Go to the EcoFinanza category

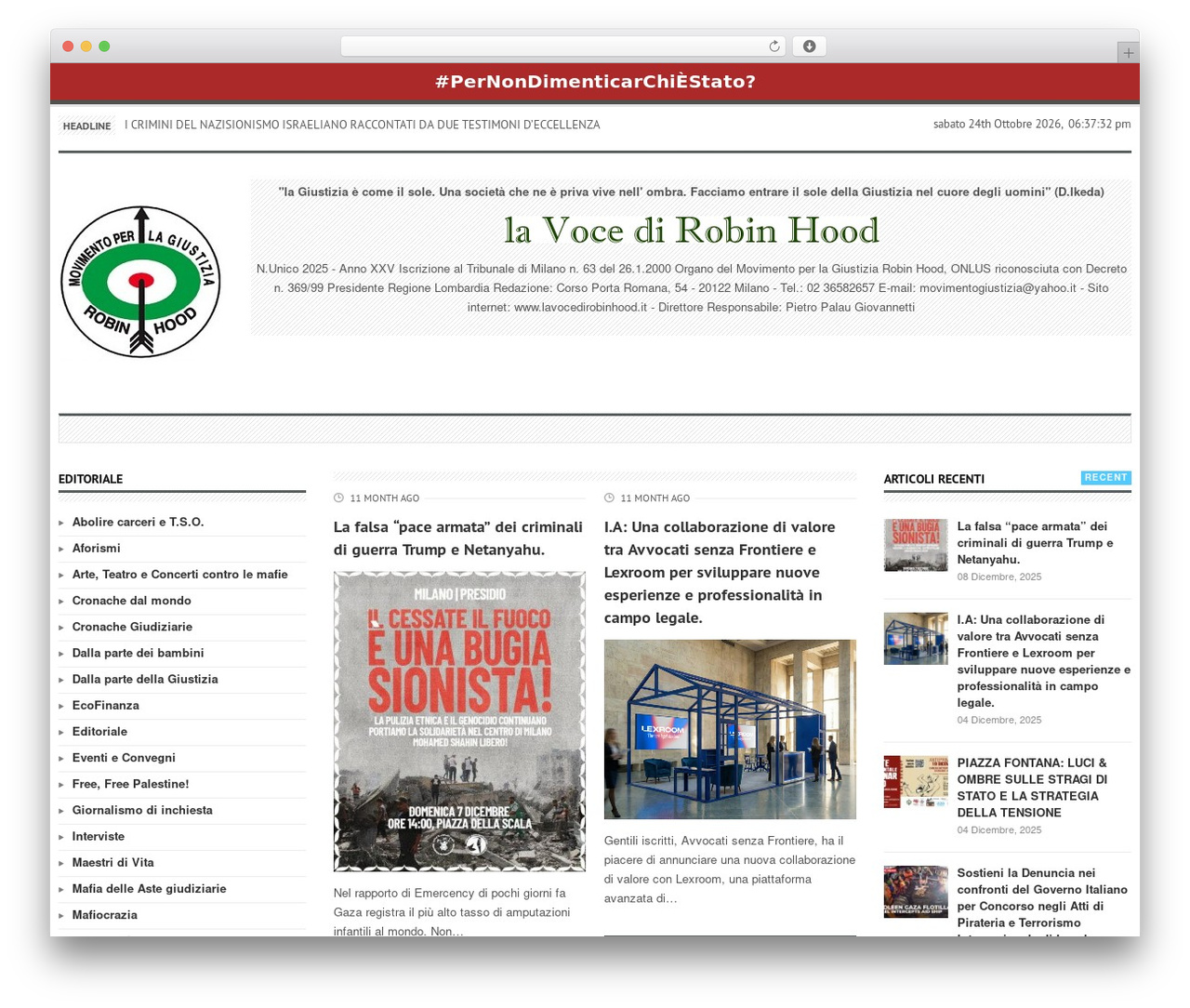click(x=106, y=705)
